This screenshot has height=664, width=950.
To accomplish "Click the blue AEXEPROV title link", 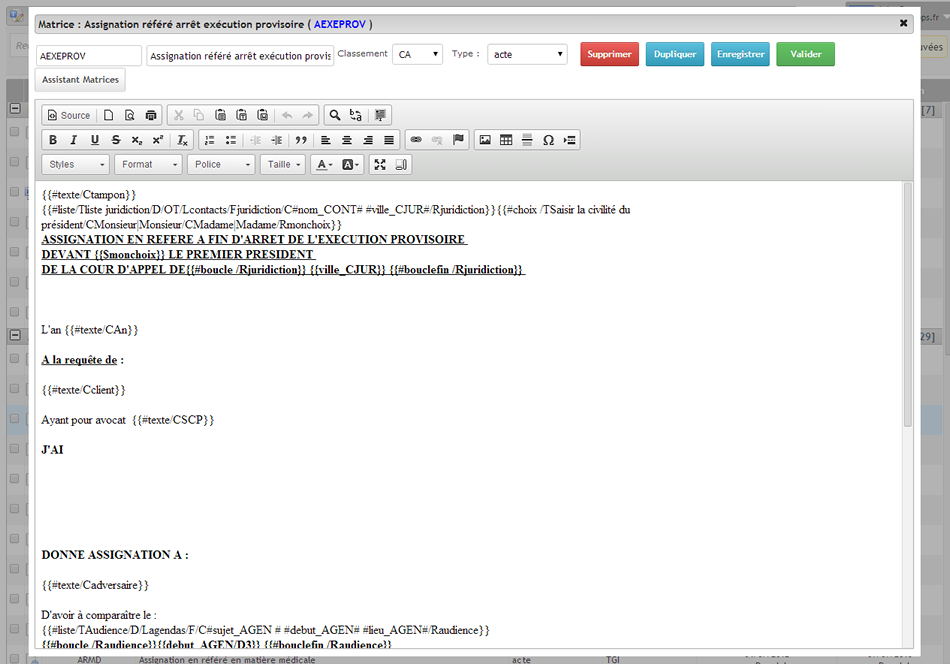I will [x=340, y=24].
